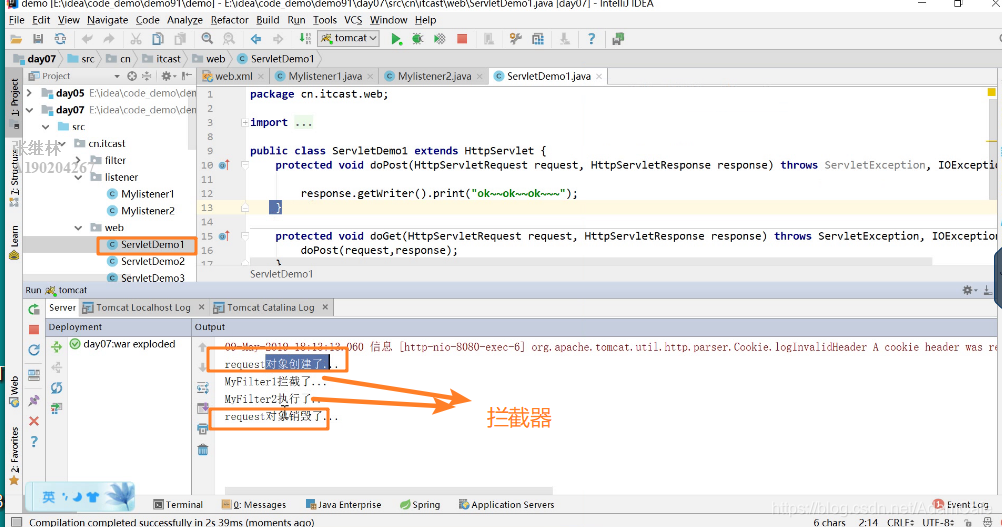Expand the day05 module node

[x=29, y=93]
